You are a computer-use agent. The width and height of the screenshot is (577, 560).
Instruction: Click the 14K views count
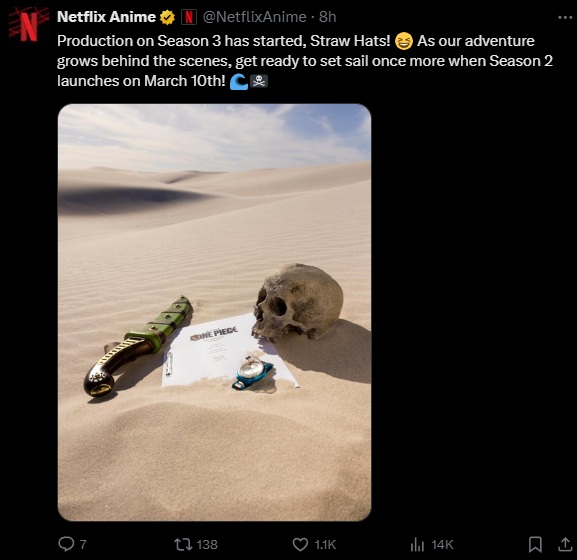(442, 545)
